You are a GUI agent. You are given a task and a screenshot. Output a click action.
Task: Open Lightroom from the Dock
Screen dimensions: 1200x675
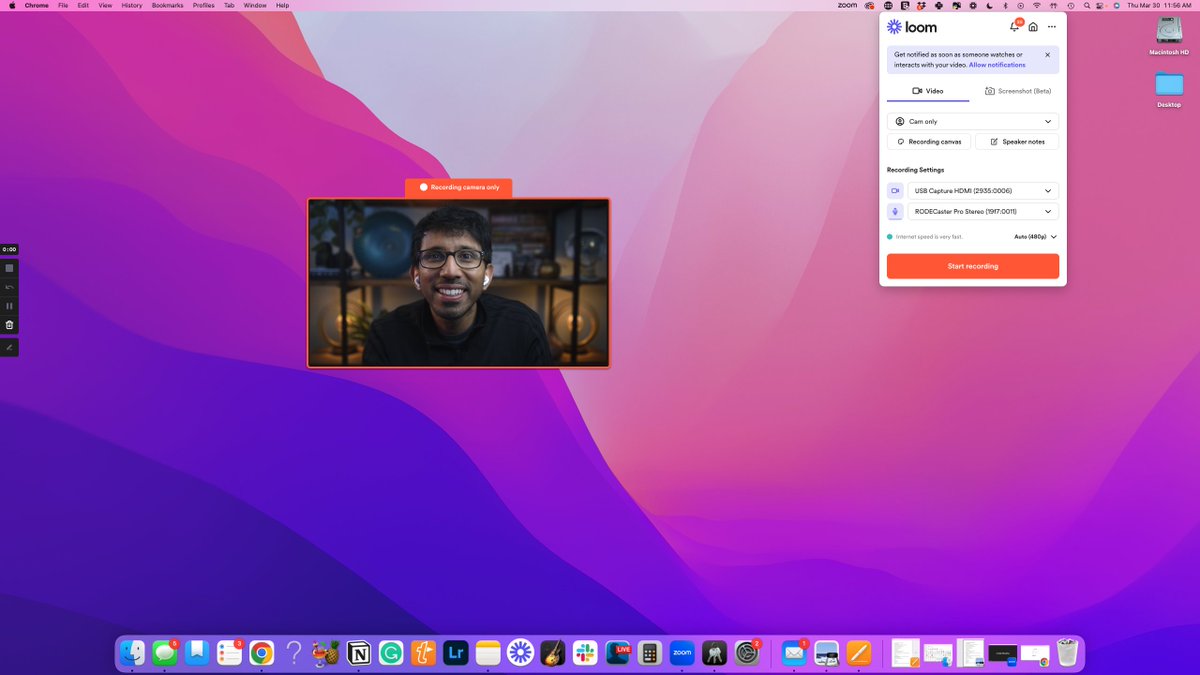click(455, 653)
